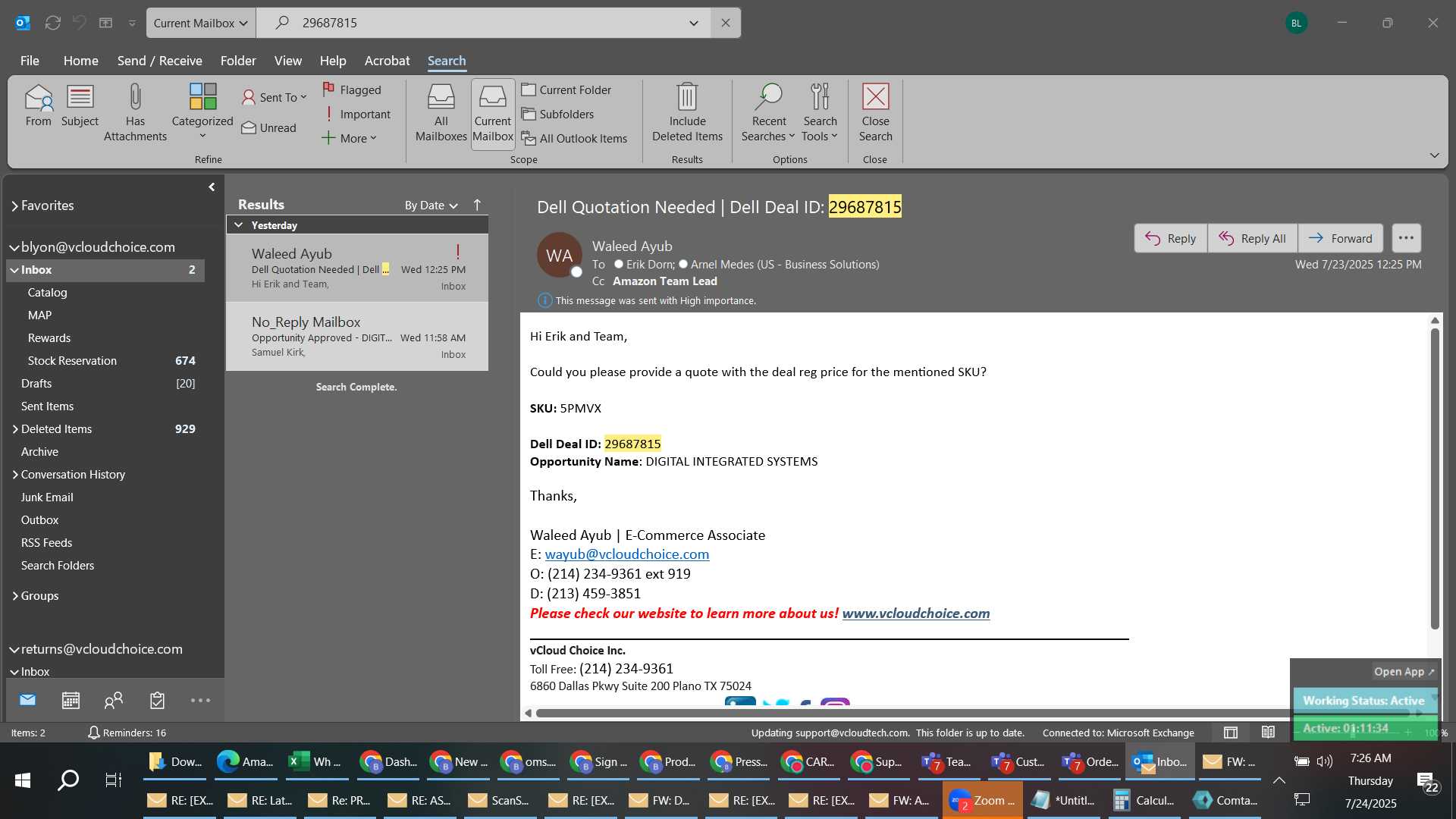Click Send/Receive All Folders sync icon

[x=52, y=23]
